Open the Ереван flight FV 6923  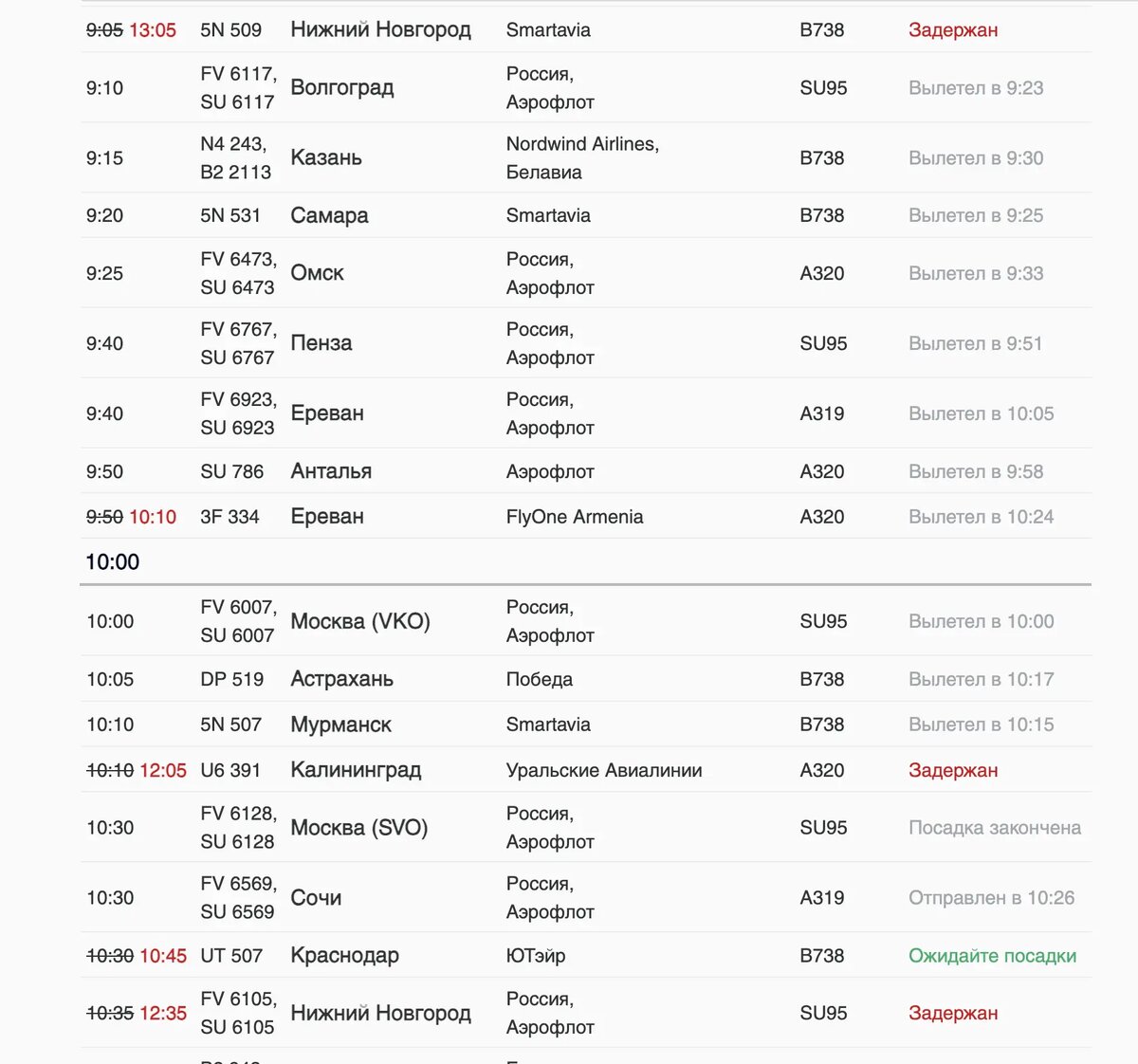click(586, 413)
